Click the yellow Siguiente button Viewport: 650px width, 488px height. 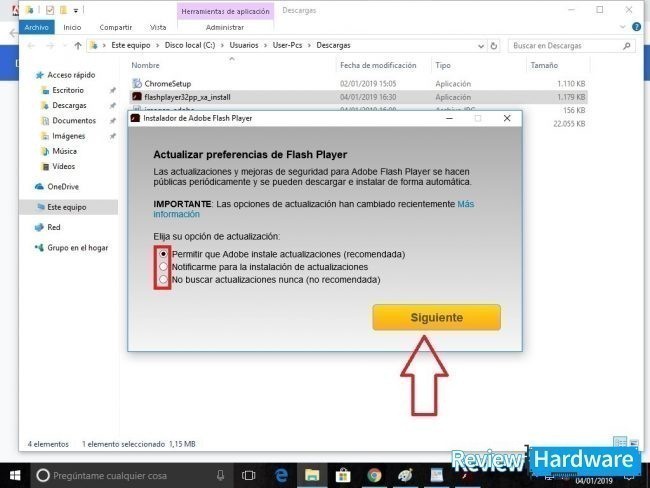(436, 317)
